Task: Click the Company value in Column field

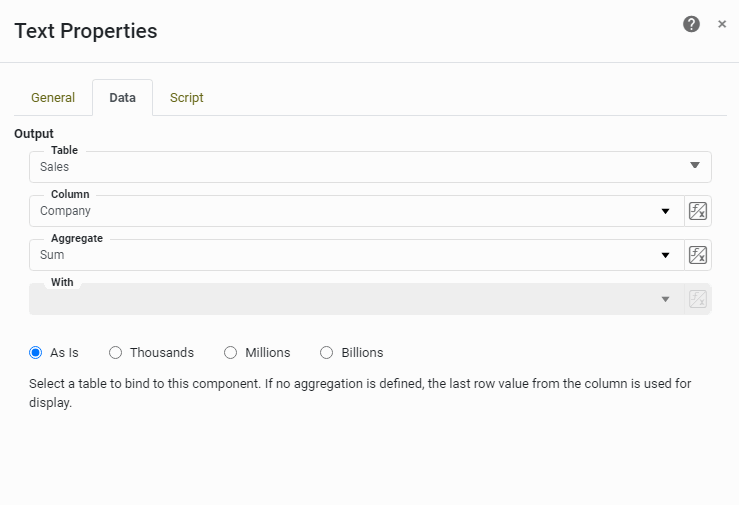Action: [66, 211]
